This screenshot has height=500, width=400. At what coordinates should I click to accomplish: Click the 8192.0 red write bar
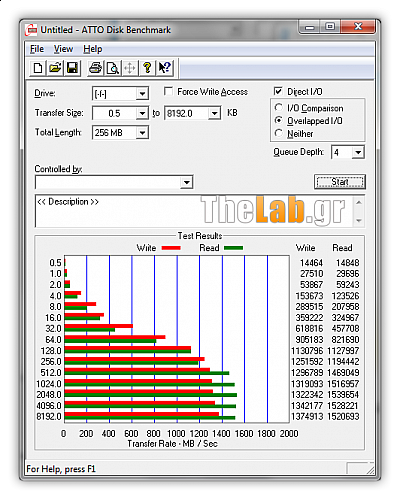(142, 414)
